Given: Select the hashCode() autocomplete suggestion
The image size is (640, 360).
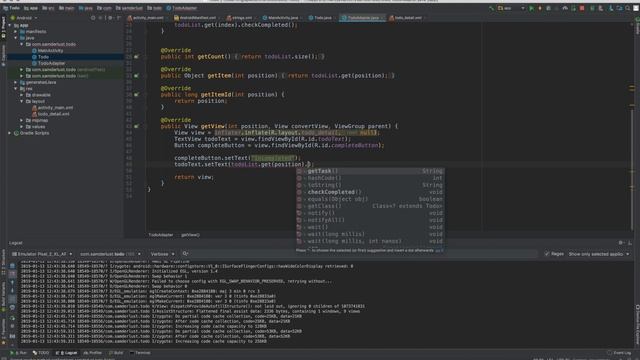Looking at the screenshot, I should pos(370,178).
